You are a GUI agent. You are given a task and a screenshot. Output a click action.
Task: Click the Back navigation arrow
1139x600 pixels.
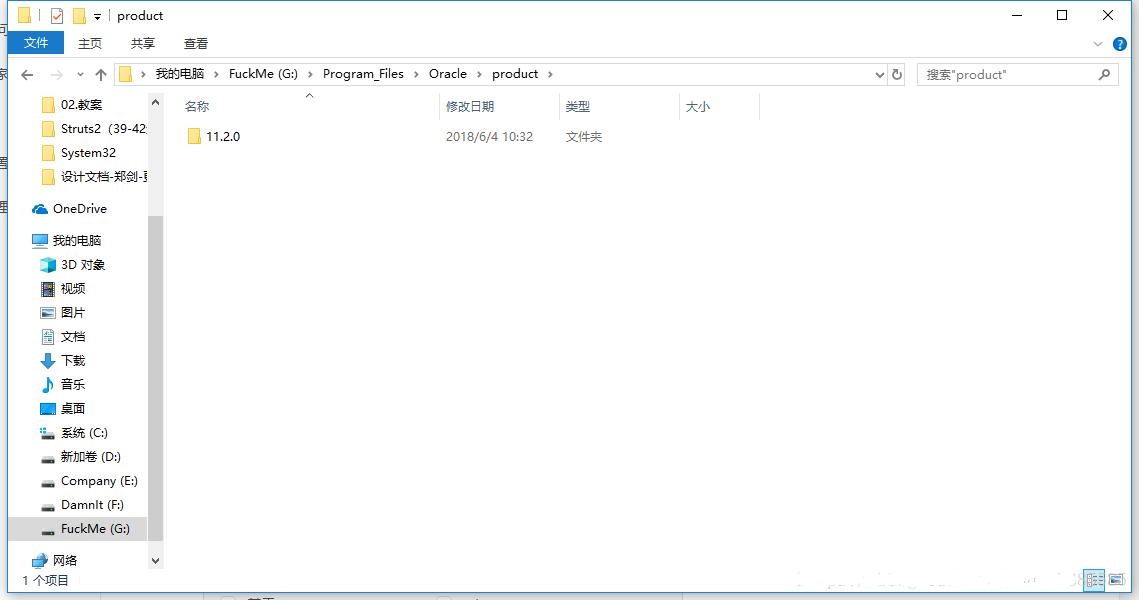27,75
